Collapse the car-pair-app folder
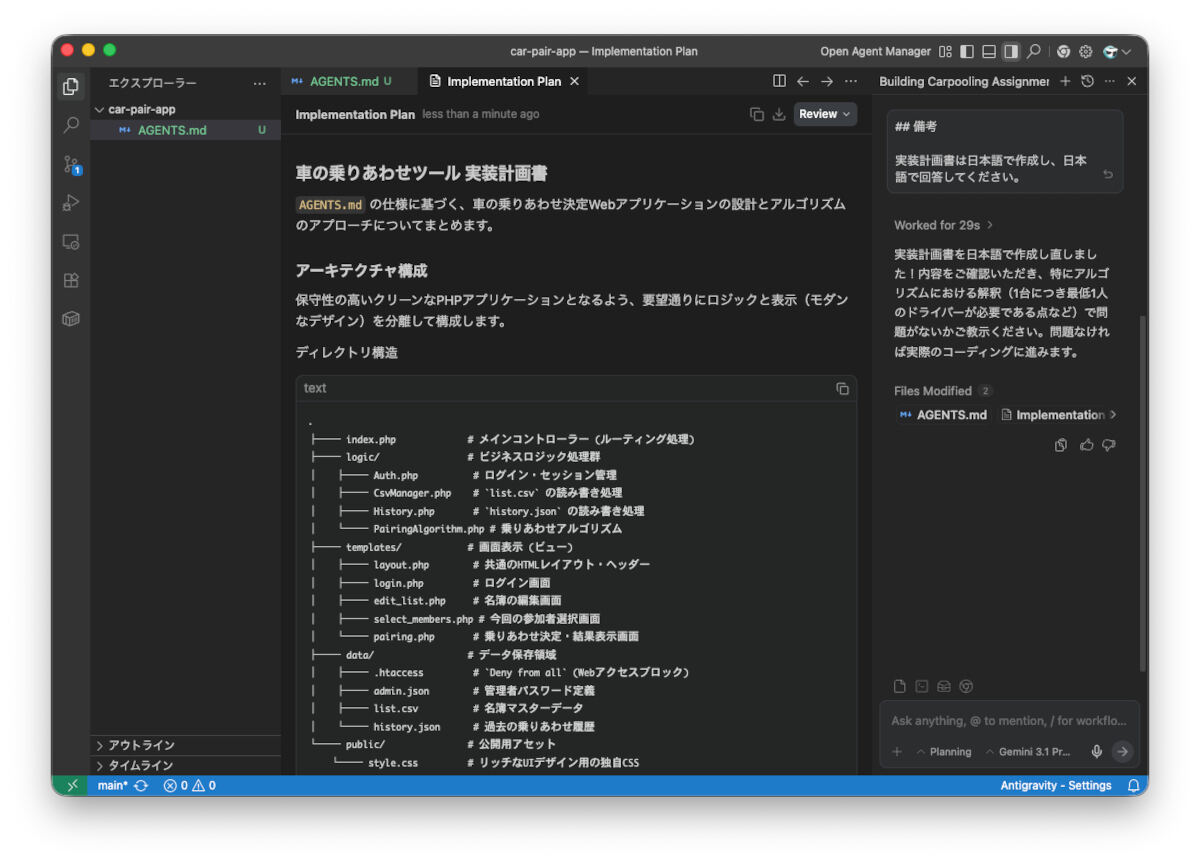1200x864 pixels. pos(142,110)
